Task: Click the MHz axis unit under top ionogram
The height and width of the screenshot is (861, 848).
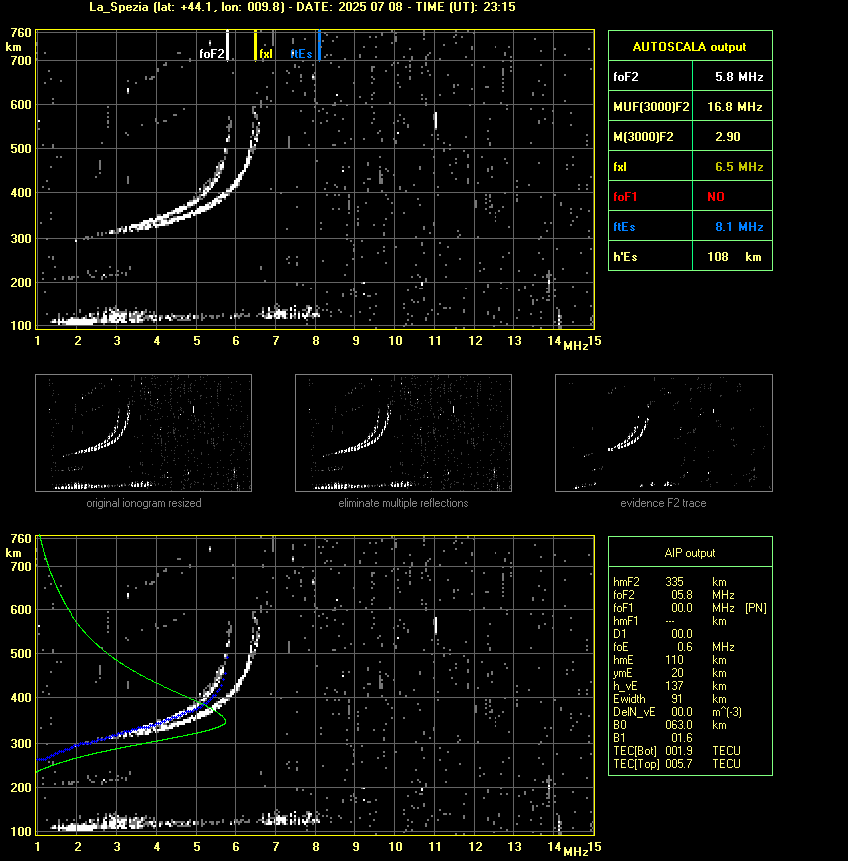Action: point(575,345)
